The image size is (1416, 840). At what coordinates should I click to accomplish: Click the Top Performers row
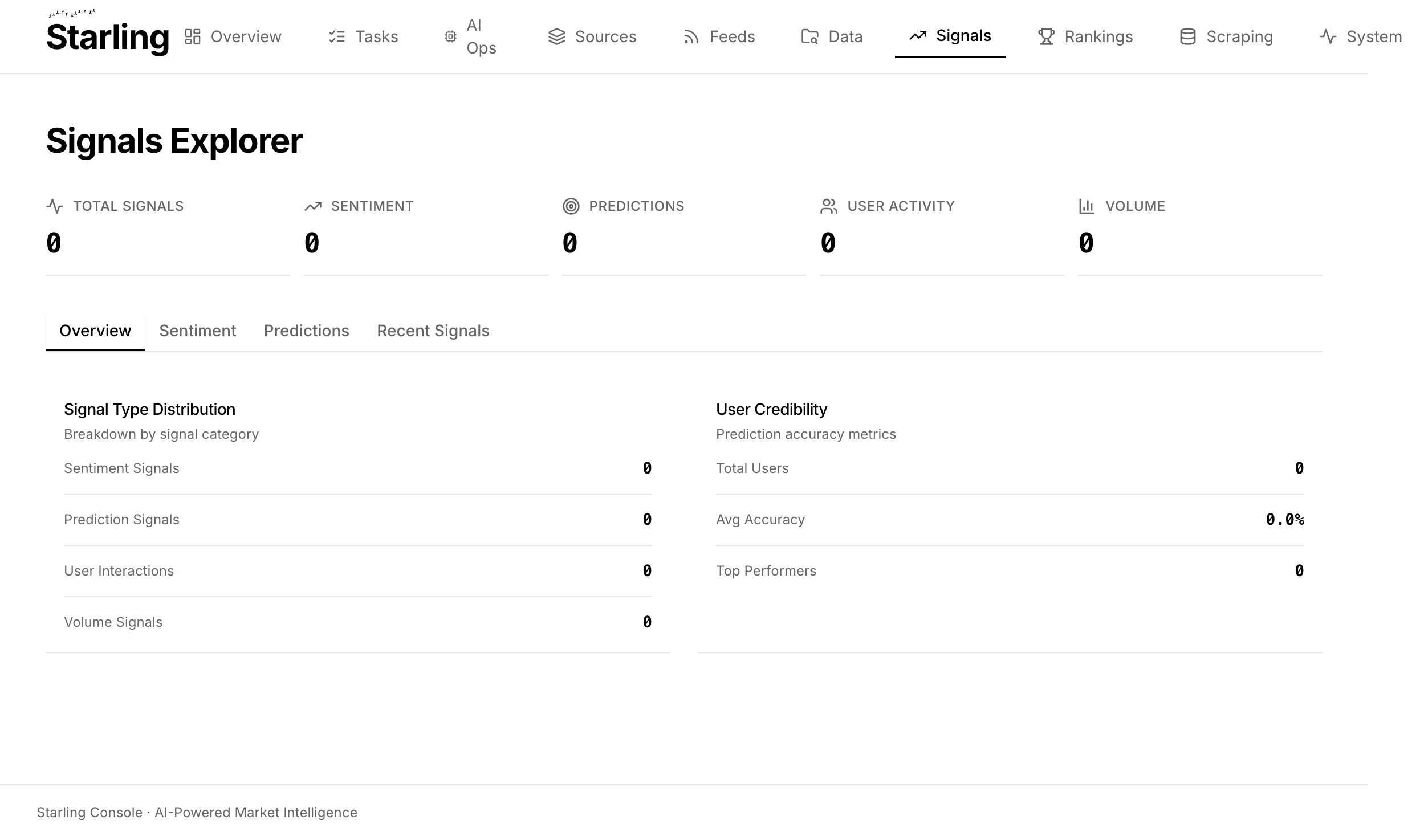[x=1009, y=570]
